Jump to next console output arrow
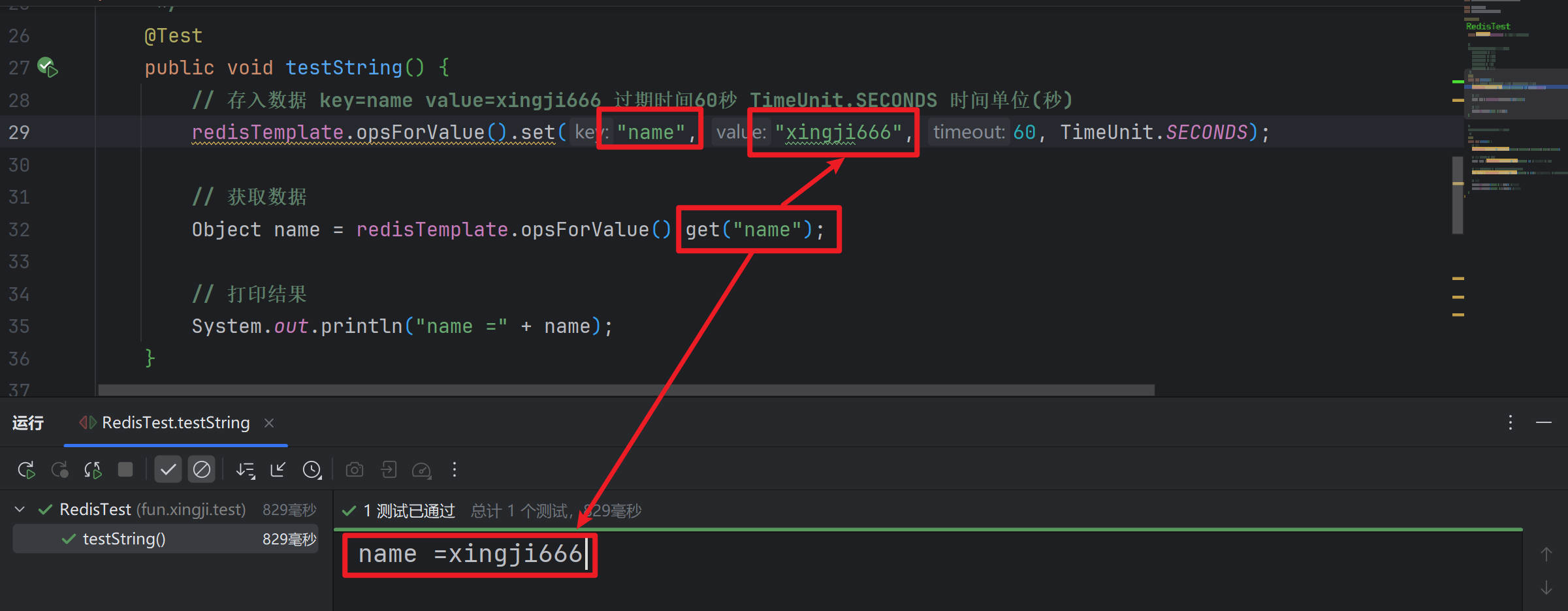 click(x=1546, y=587)
